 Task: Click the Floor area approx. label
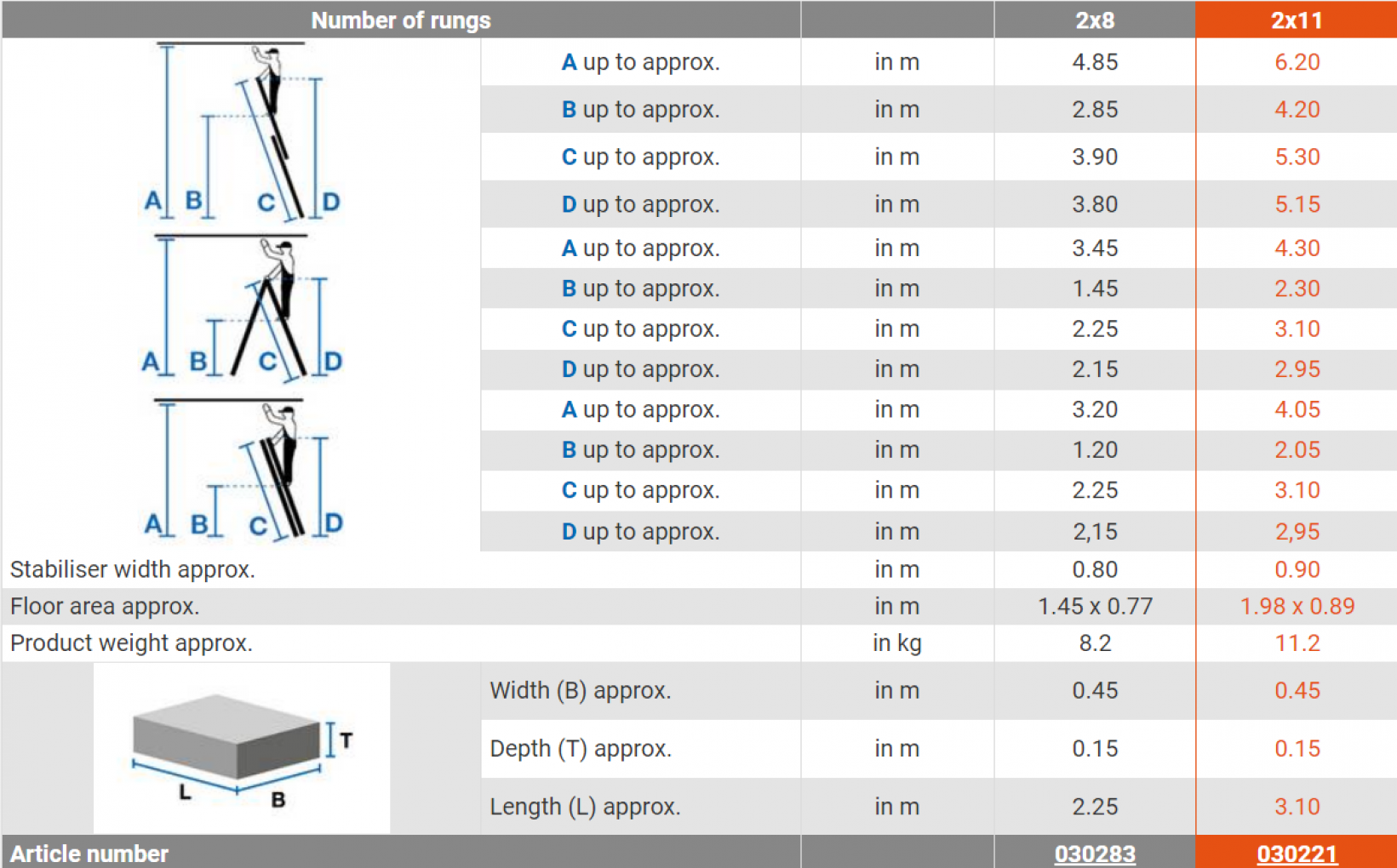point(105,606)
